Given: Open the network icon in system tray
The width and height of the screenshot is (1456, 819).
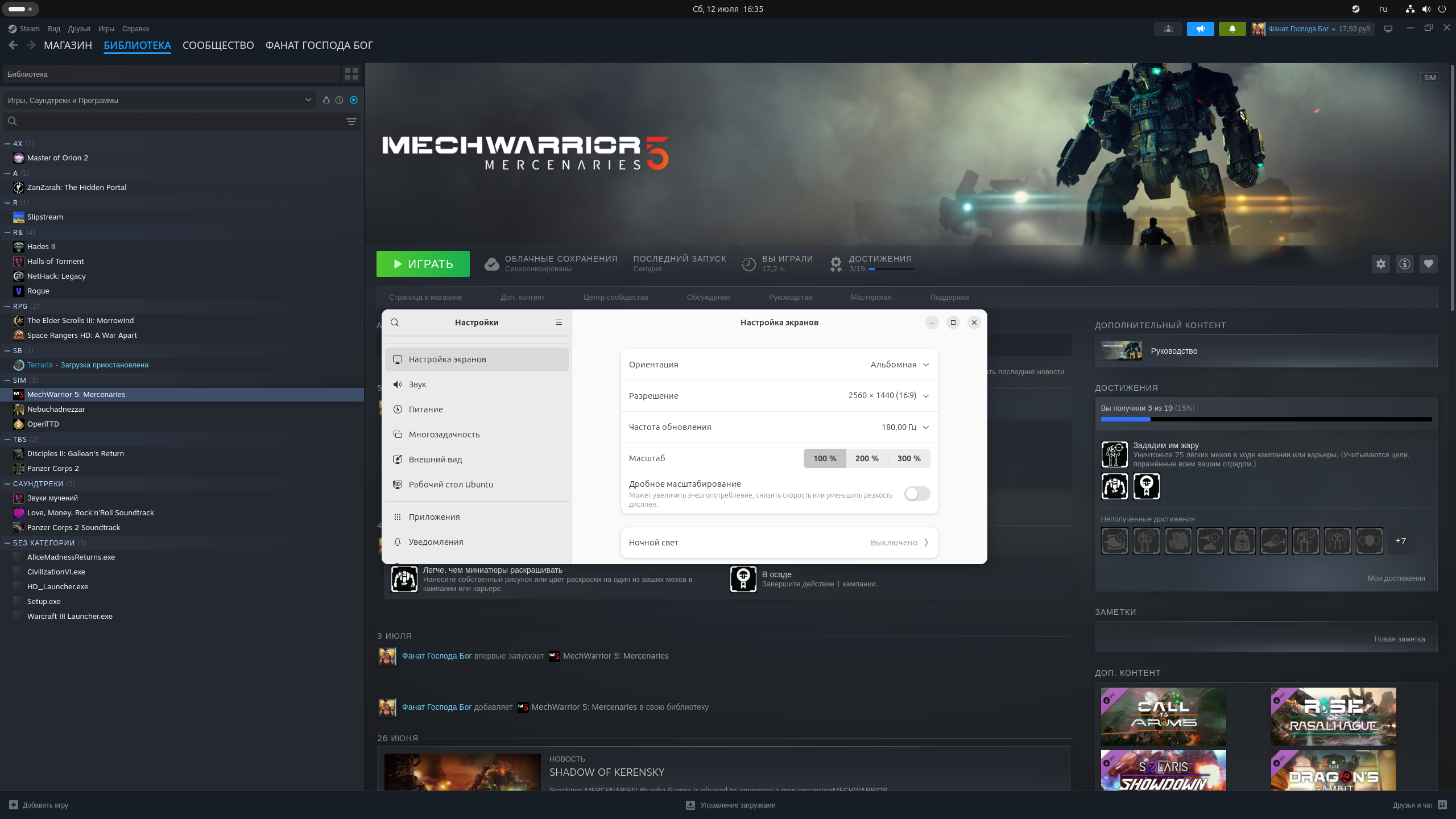Looking at the screenshot, I should pos(1410,9).
